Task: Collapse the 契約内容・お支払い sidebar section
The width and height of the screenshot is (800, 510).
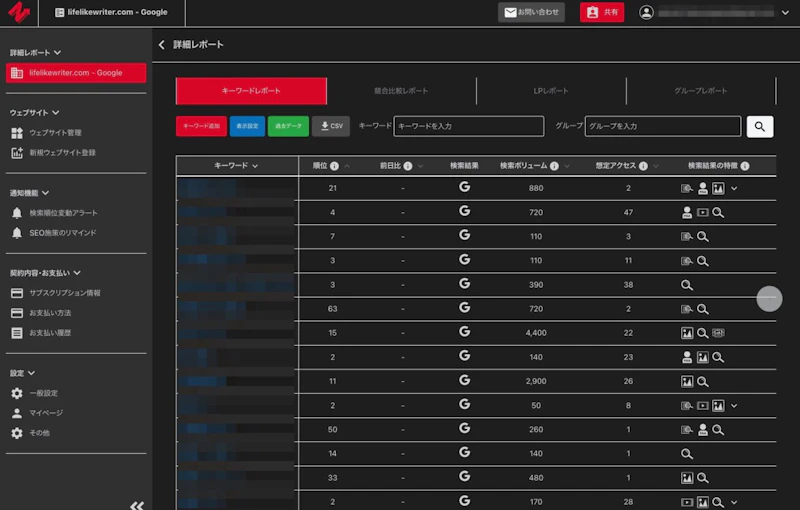Action: (77, 273)
